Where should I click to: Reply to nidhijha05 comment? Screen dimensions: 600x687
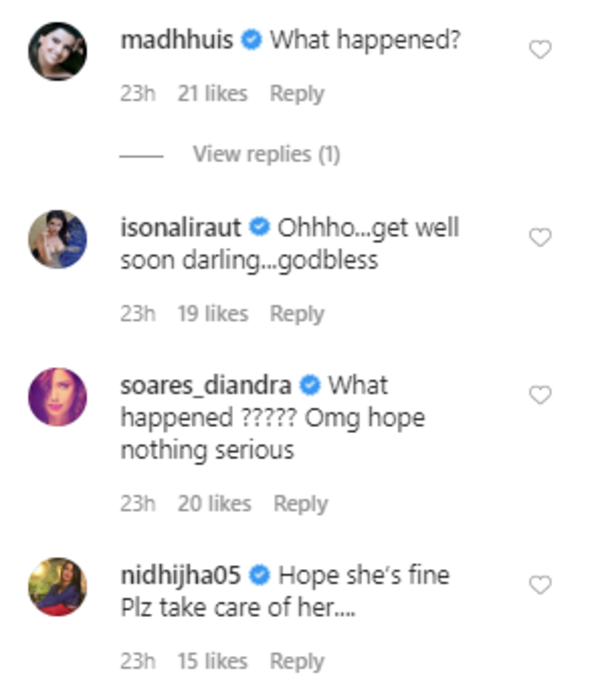point(297,661)
